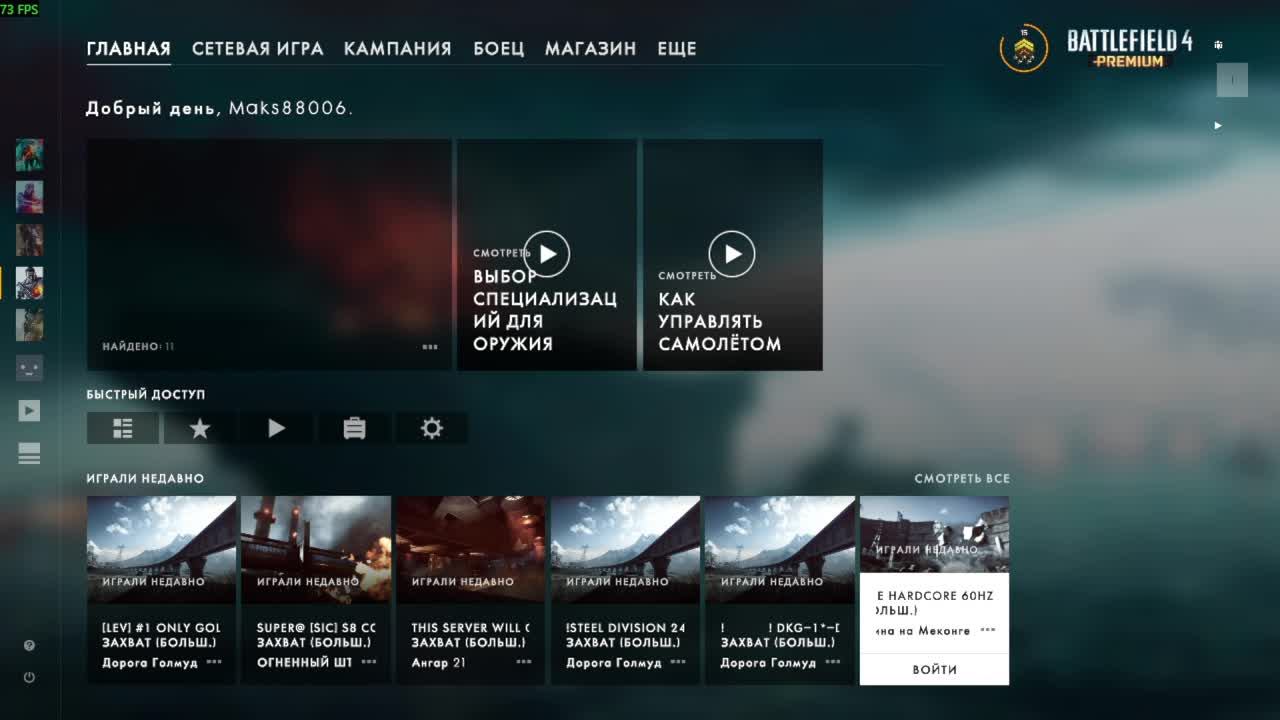Open the quick access favorites star

pos(200,428)
